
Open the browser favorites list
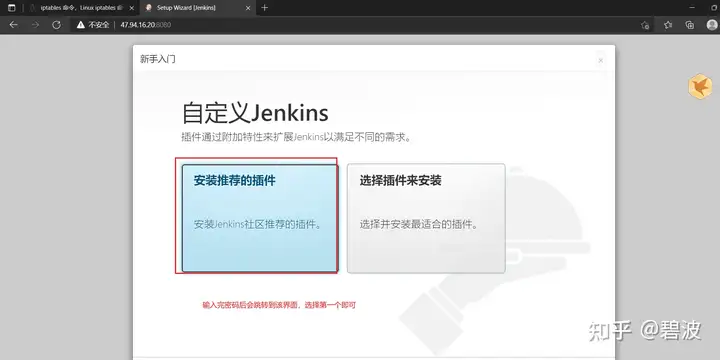coord(668,25)
